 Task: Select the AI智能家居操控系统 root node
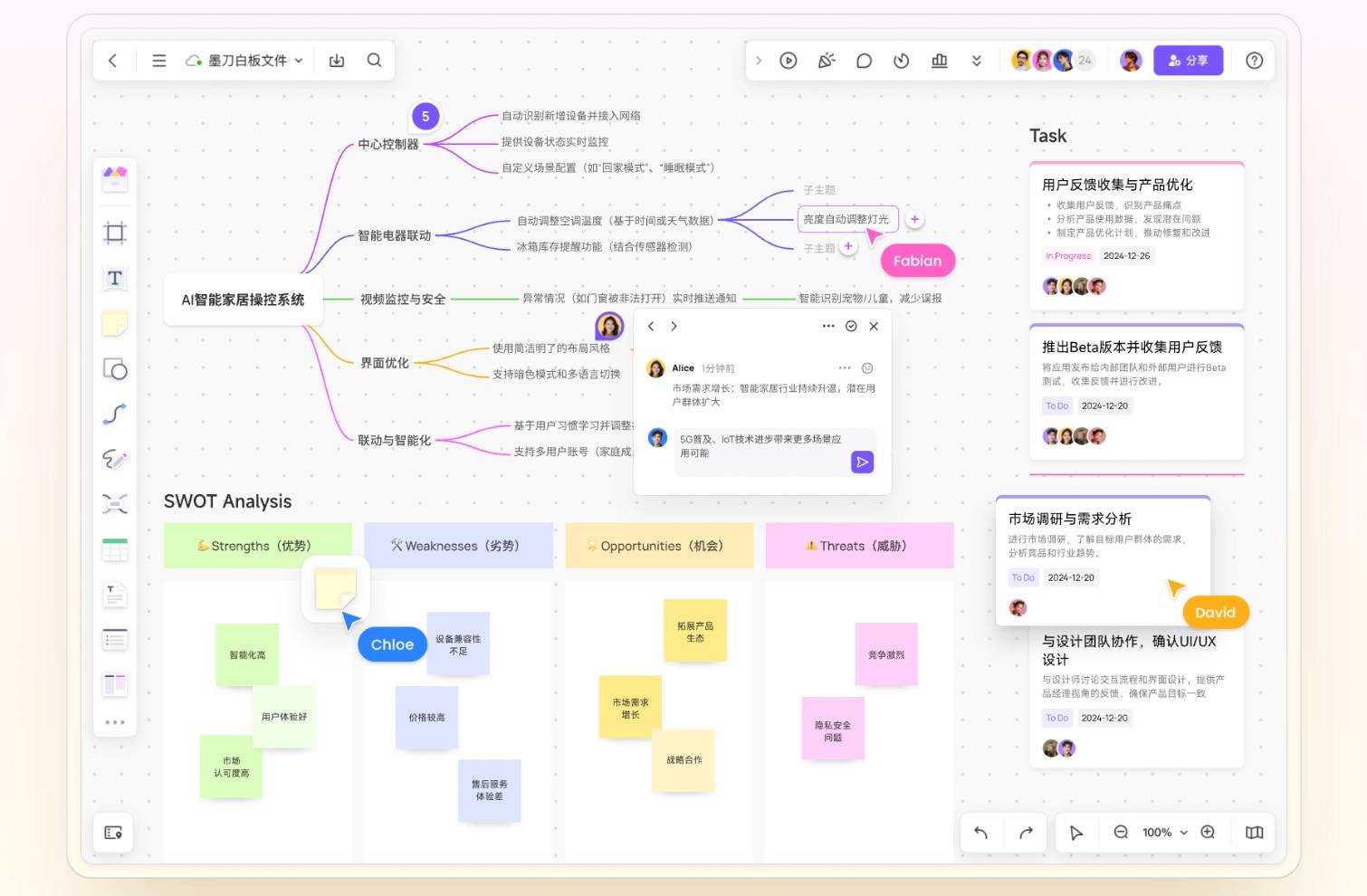tap(243, 300)
